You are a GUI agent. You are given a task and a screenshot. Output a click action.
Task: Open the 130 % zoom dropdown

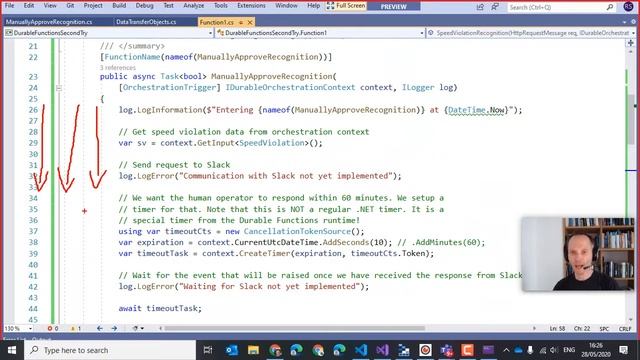click(18, 328)
